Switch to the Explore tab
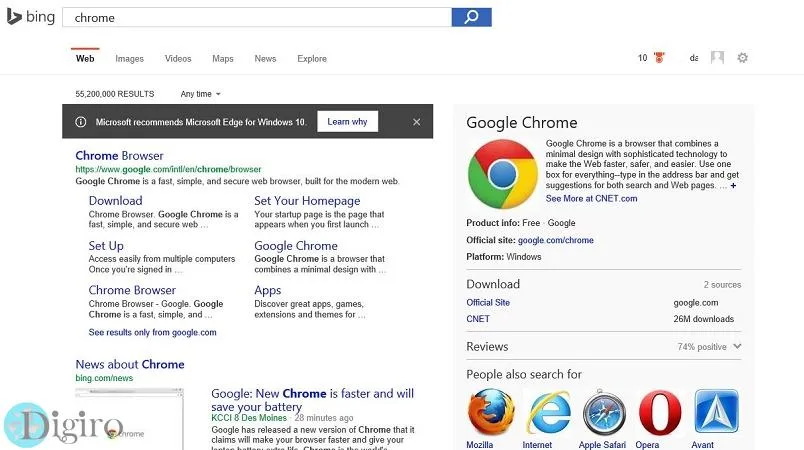This screenshot has width=804, height=450. [312, 58]
